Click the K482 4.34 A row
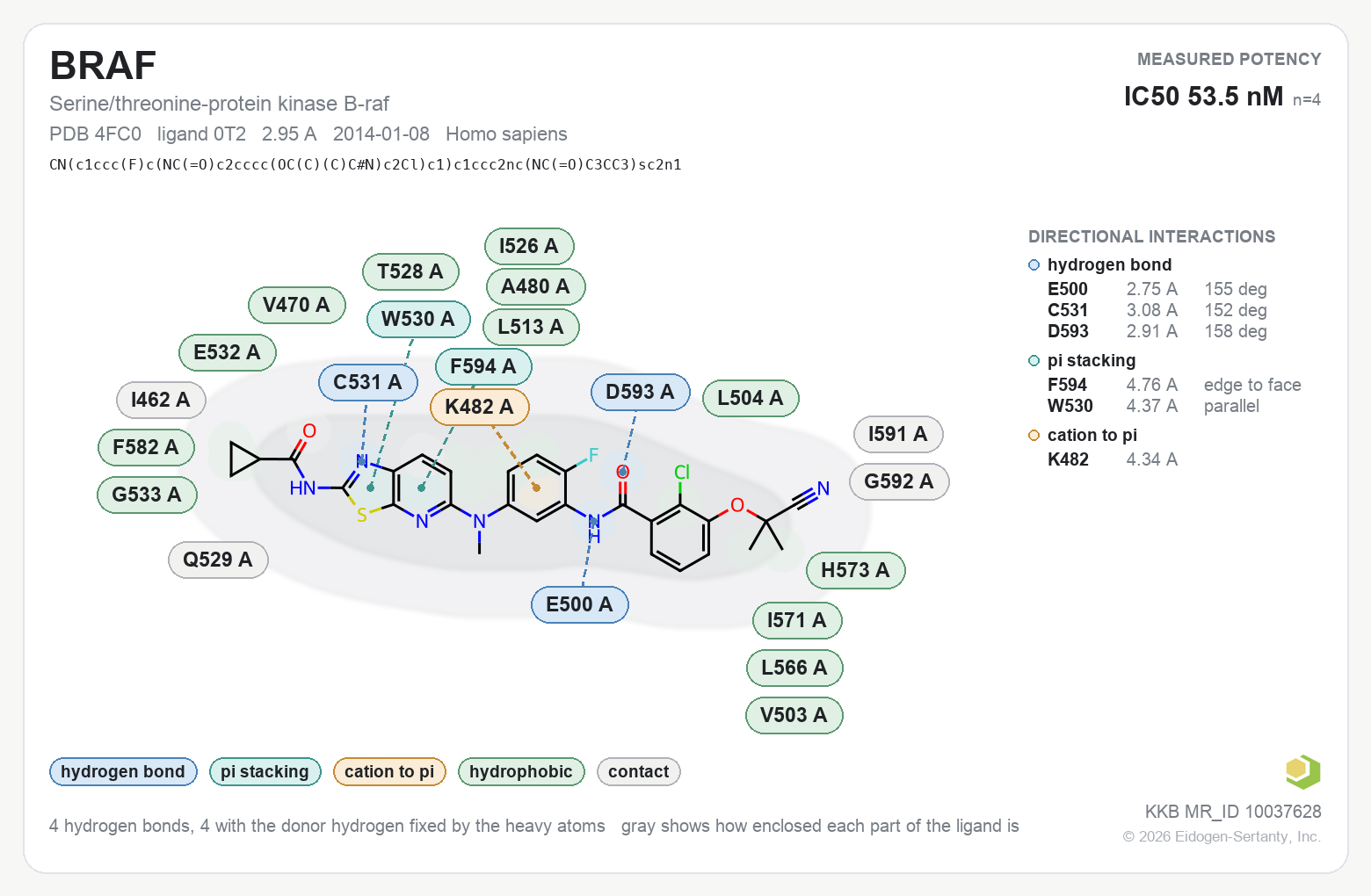The height and width of the screenshot is (896, 1371). click(1113, 459)
